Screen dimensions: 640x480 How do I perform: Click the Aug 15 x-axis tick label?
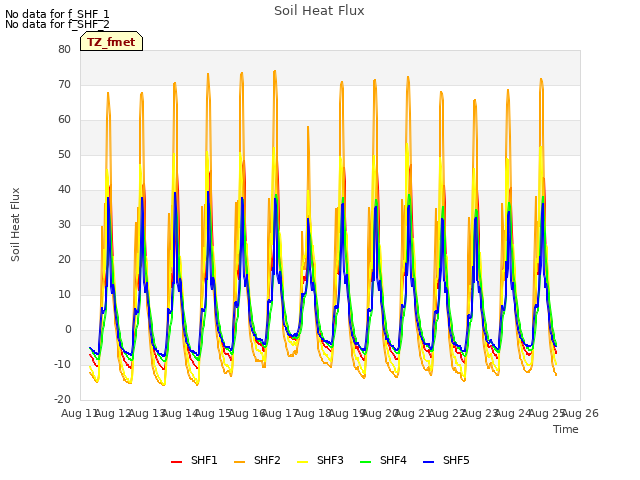click(x=213, y=413)
